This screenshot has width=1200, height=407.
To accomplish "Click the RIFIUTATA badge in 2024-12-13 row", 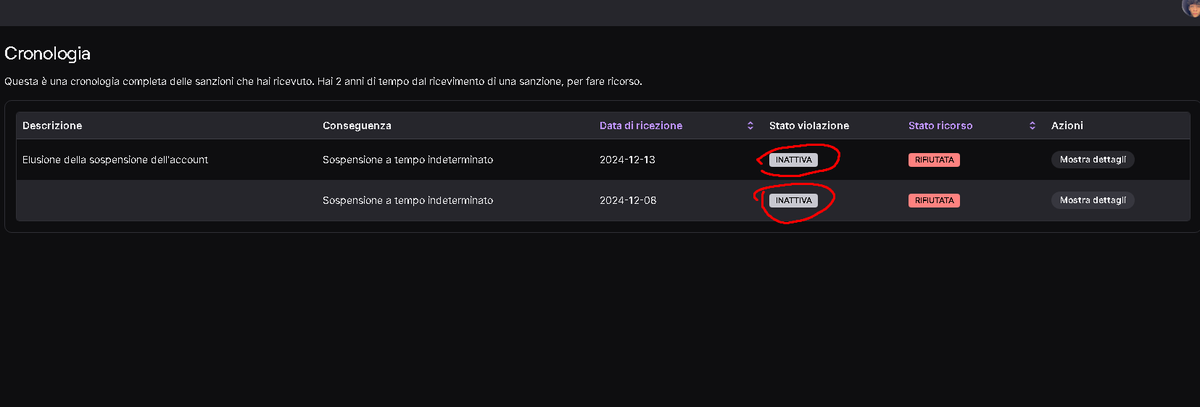I will pyautogui.click(x=934, y=159).
